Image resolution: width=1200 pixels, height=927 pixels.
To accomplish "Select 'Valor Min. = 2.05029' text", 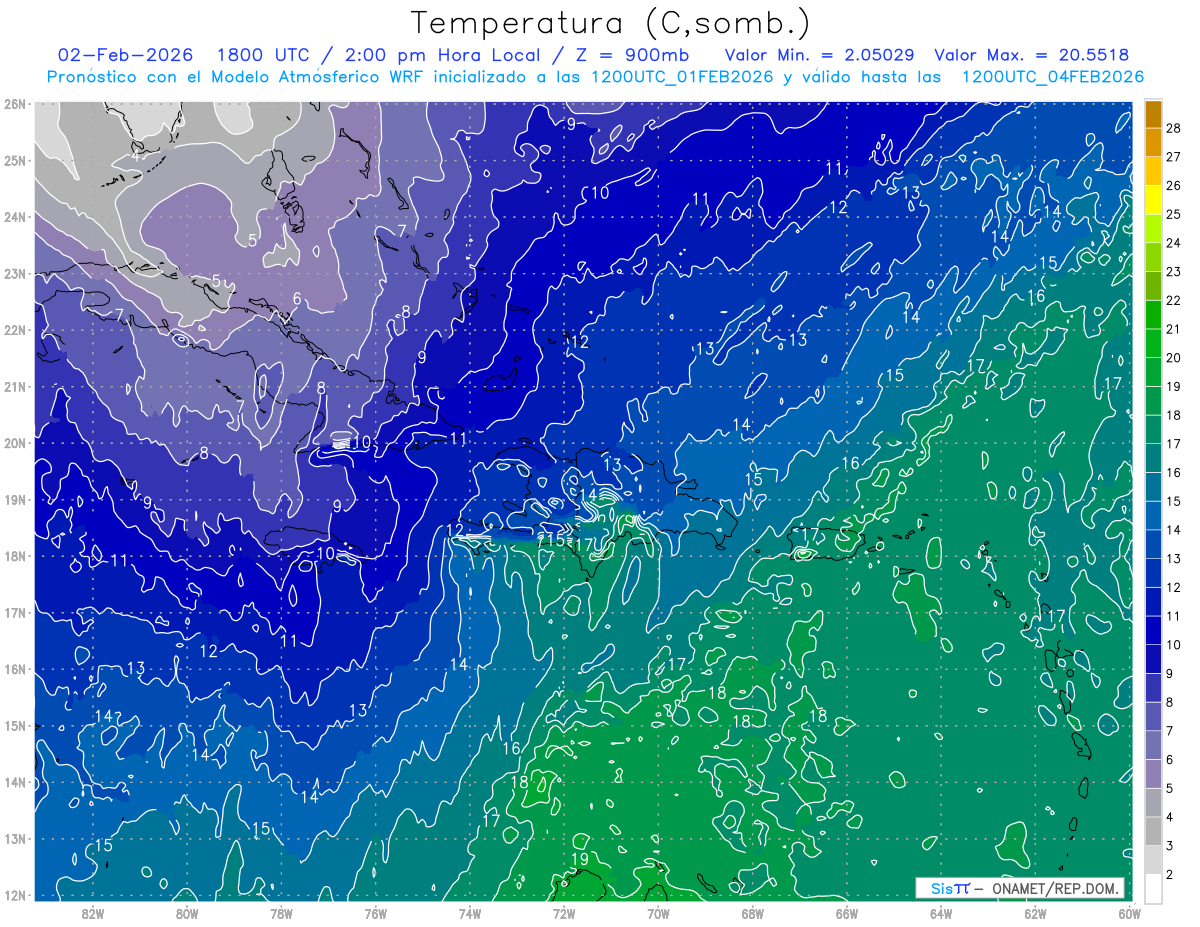I will tap(819, 56).
